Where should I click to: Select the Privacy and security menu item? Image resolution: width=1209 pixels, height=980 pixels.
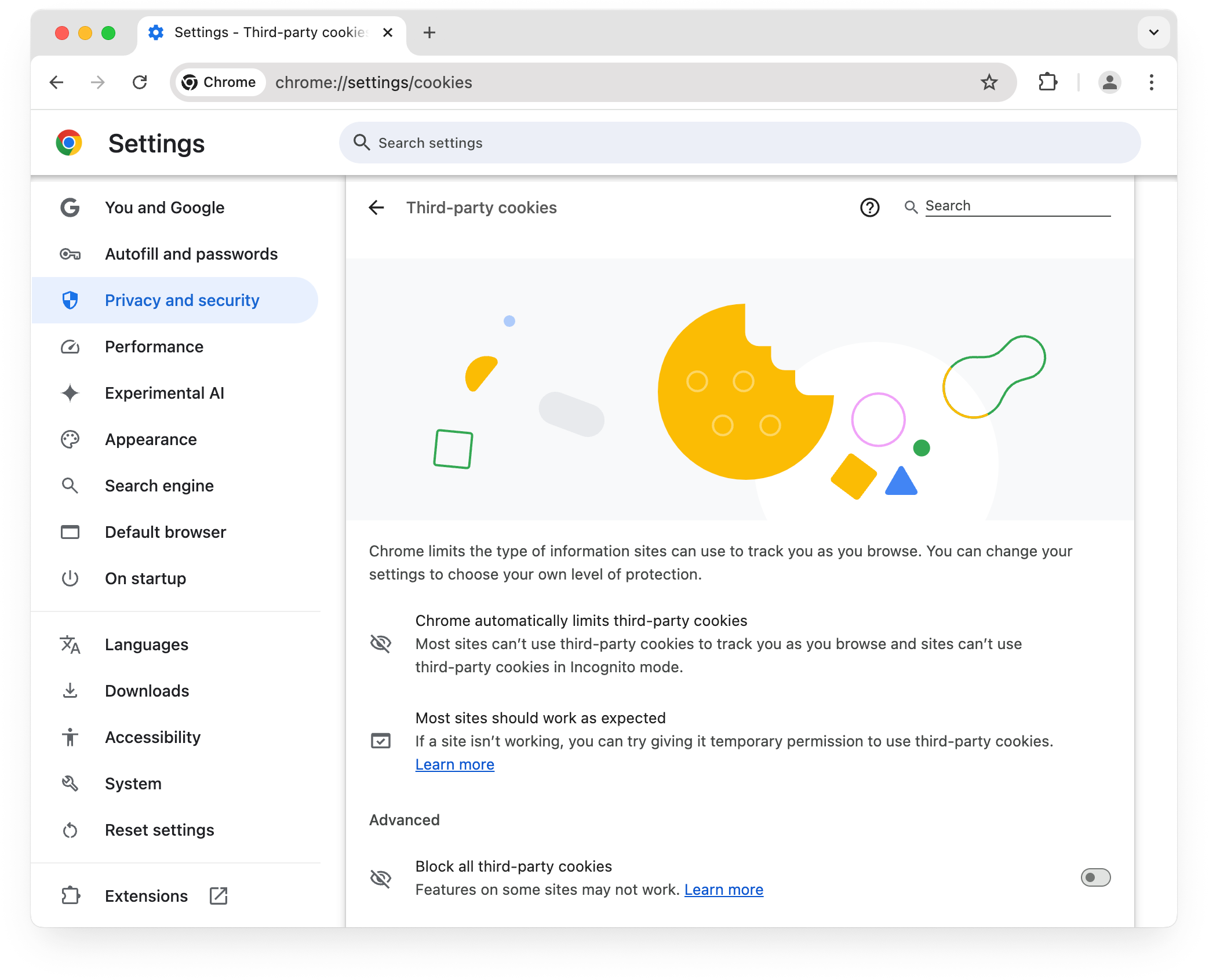(183, 300)
